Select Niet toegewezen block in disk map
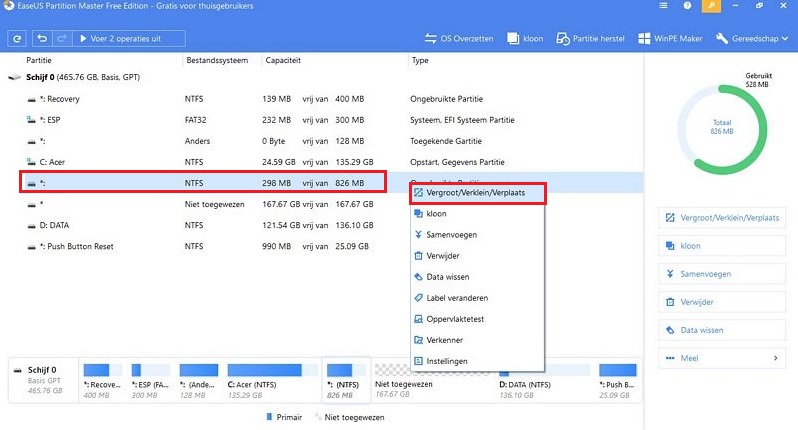798x430 pixels. [x=433, y=381]
